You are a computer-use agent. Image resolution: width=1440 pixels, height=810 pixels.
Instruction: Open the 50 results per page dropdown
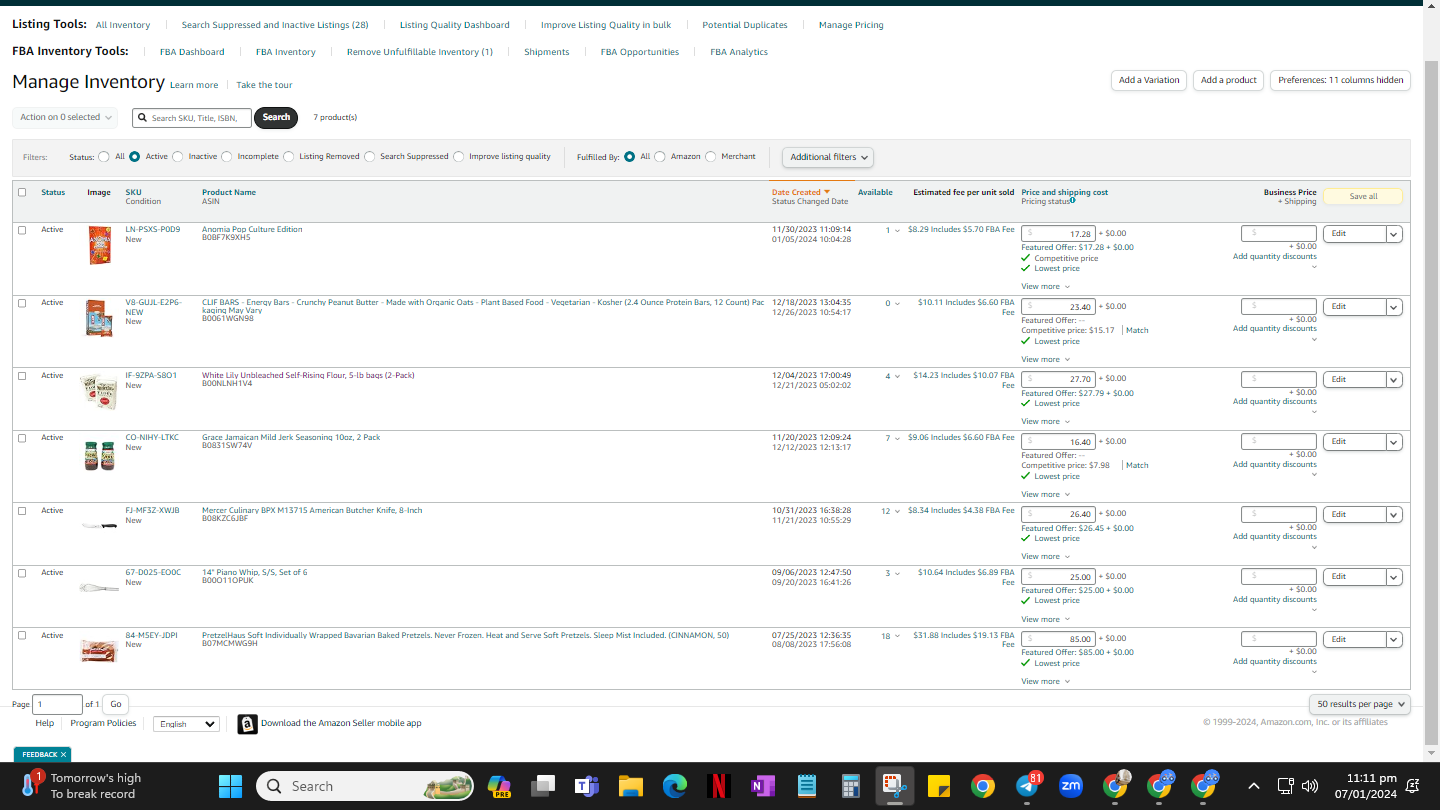click(x=1360, y=704)
